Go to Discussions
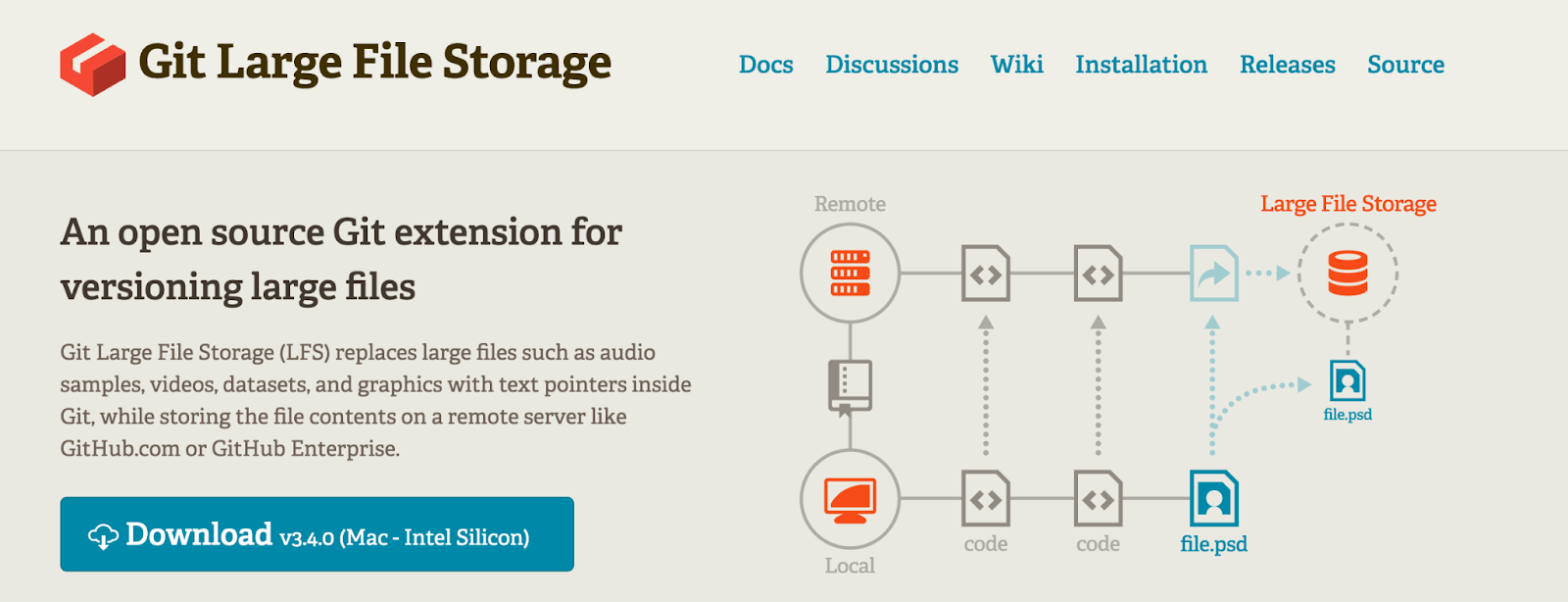The width and height of the screenshot is (1568, 602). [892, 65]
